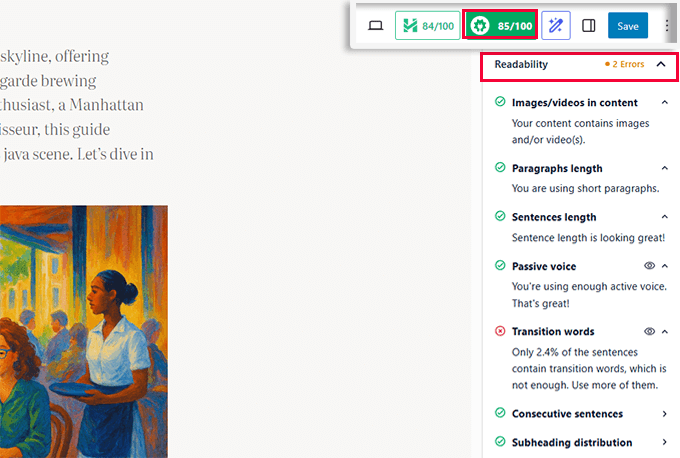
Task: Toggle eye highlight for Transition words
Action: (649, 331)
